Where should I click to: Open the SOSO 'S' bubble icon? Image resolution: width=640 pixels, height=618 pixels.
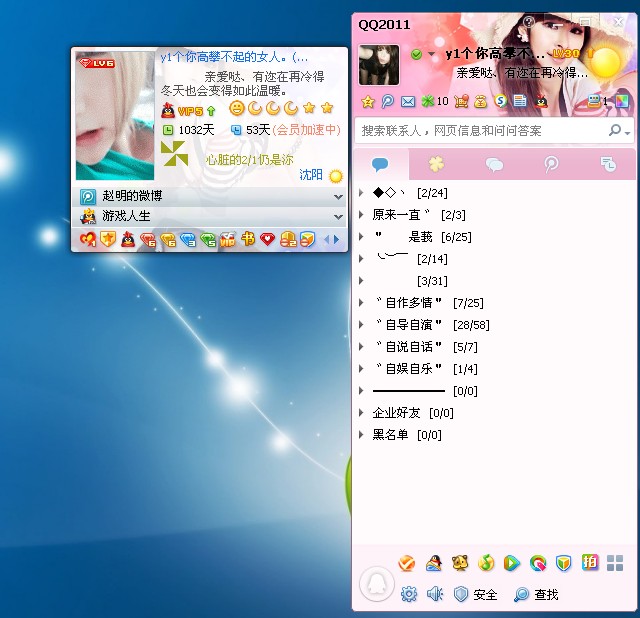tap(500, 101)
